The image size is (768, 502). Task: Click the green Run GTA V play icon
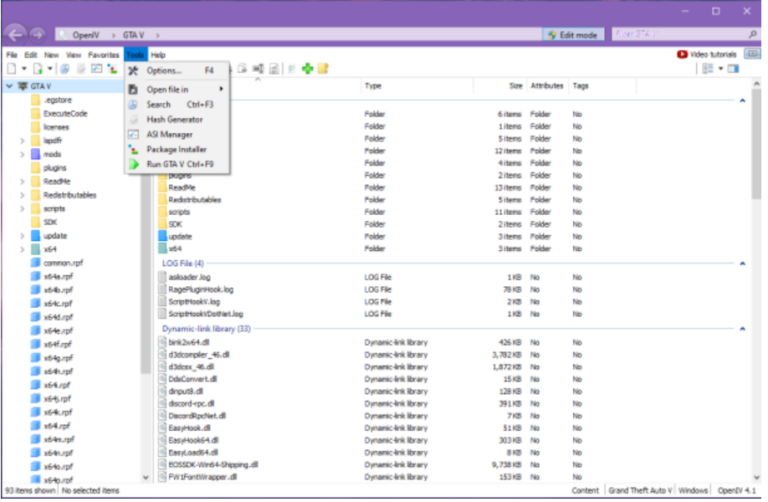(x=134, y=165)
